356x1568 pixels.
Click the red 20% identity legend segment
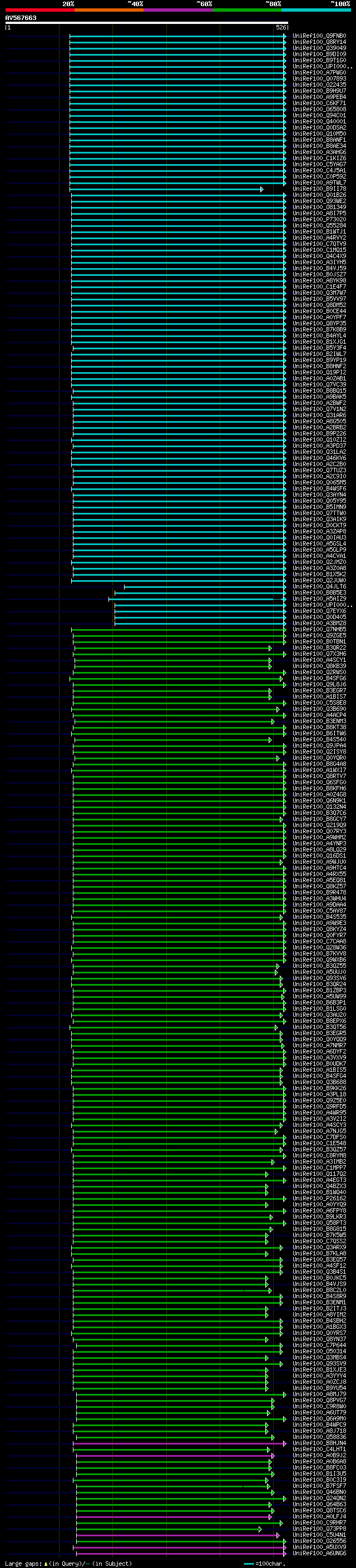(39, 10)
